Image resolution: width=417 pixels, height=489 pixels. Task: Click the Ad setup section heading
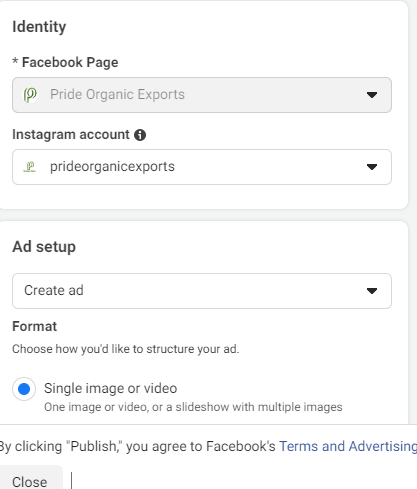44,247
